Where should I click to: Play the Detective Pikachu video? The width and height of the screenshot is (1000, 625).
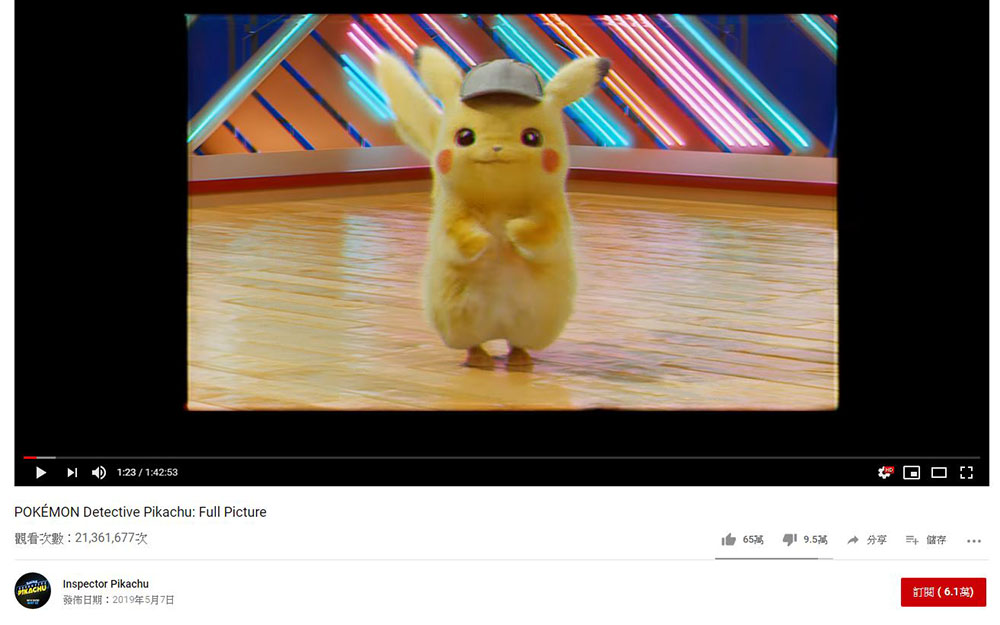point(41,473)
